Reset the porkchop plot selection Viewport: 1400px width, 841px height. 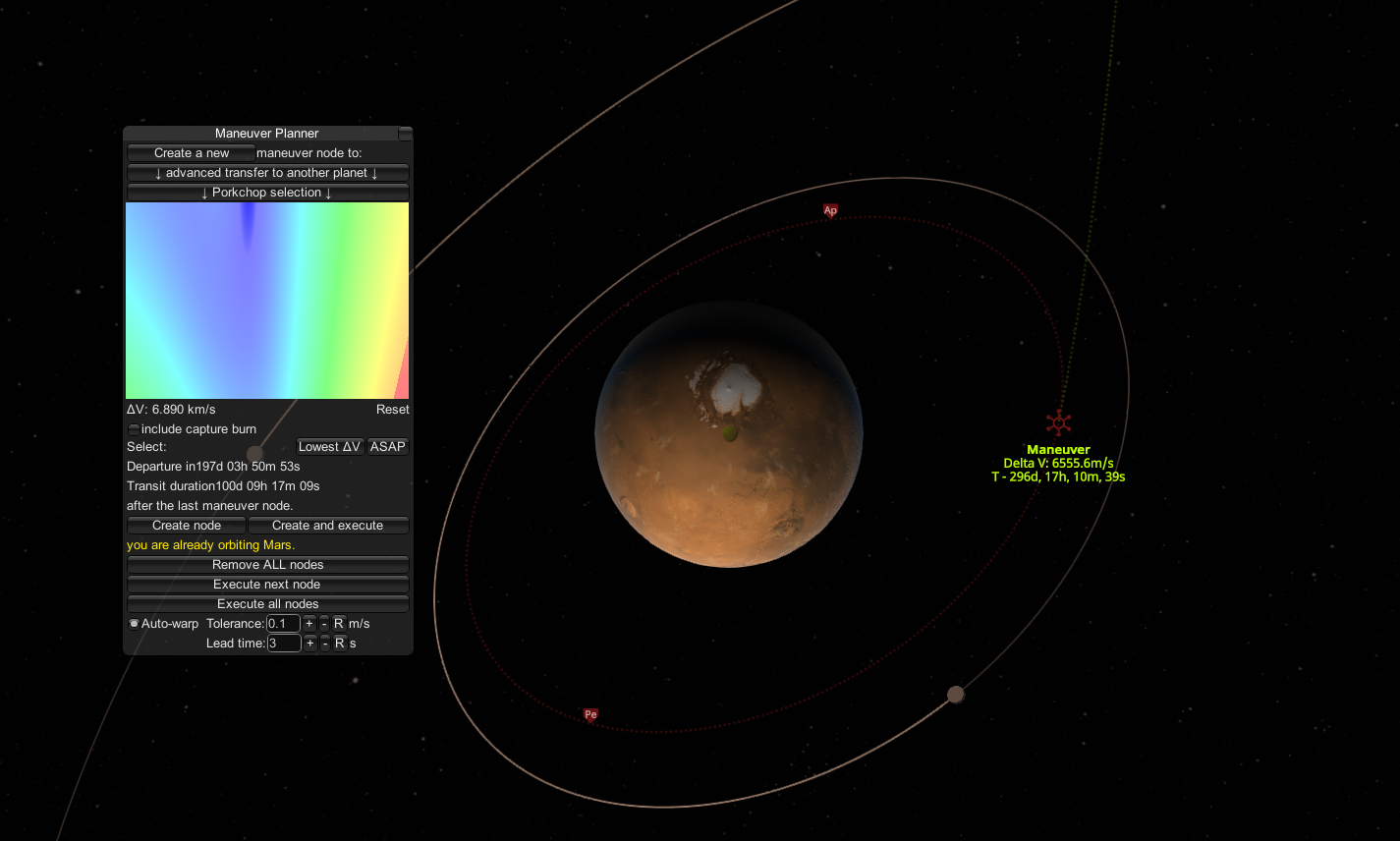pyautogui.click(x=392, y=410)
